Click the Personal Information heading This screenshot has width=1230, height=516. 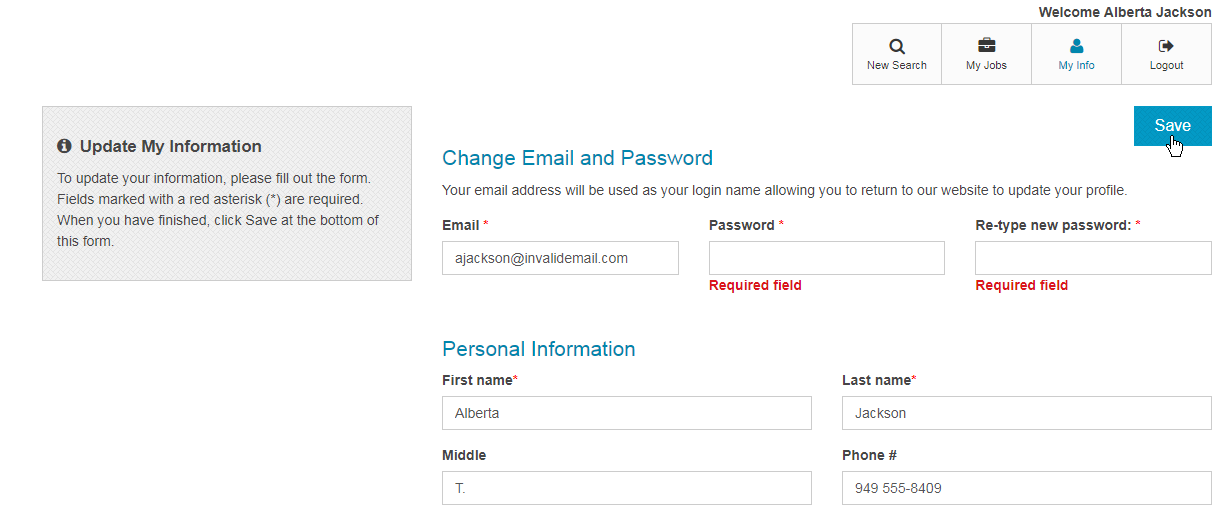[538, 349]
